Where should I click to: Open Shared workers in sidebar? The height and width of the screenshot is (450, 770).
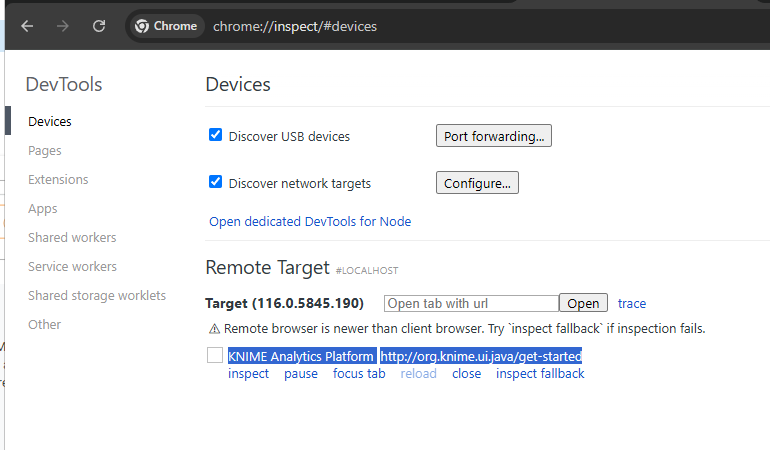pyautogui.click(x=72, y=238)
